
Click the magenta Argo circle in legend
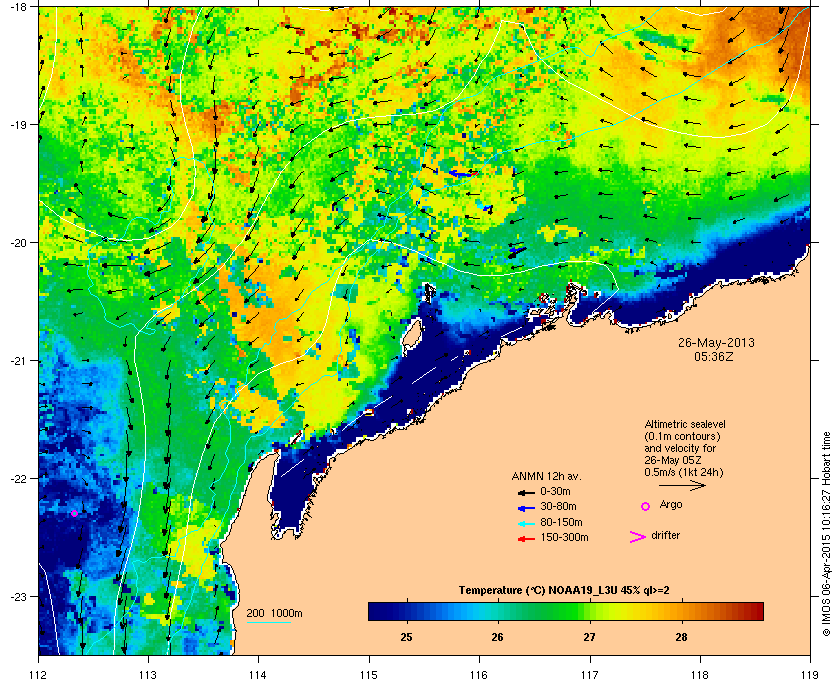click(x=646, y=506)
